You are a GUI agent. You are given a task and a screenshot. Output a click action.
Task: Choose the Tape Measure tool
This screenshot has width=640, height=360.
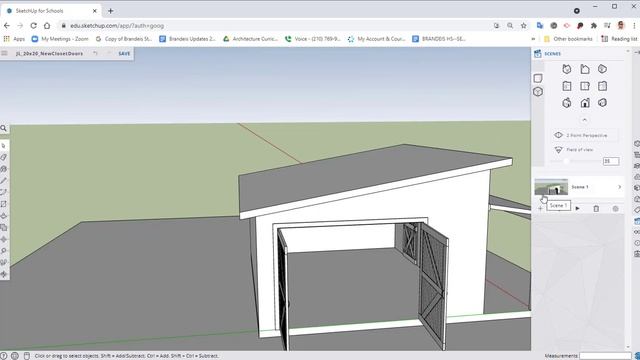(x=4, y=251)
